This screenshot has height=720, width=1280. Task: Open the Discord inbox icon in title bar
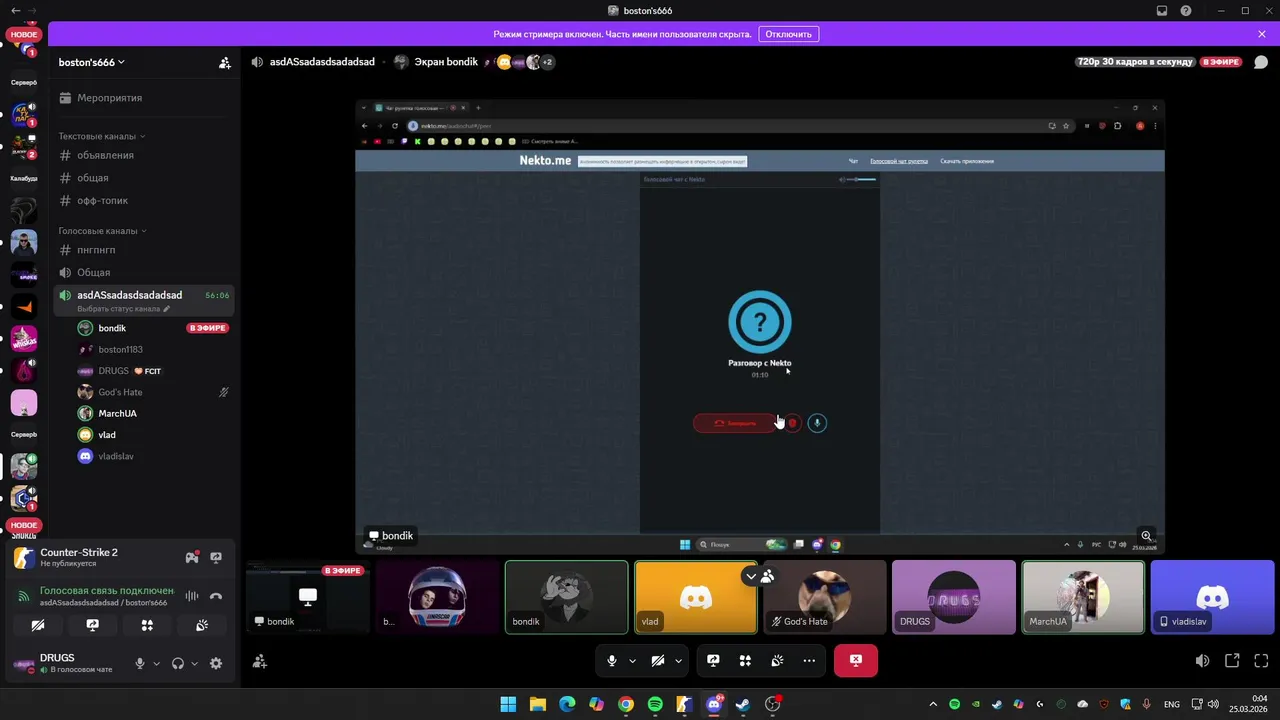1162,11
